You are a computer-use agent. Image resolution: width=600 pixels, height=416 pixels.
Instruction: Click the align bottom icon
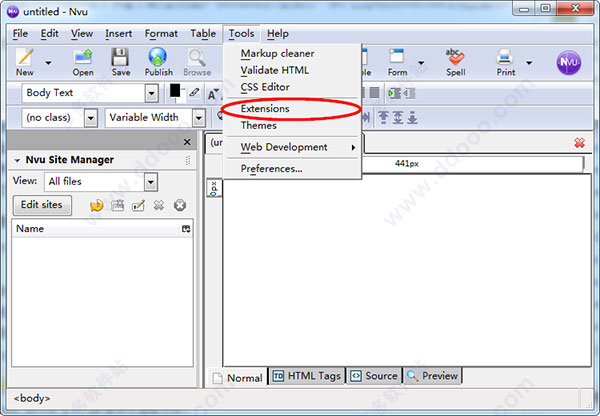[412, 117]
